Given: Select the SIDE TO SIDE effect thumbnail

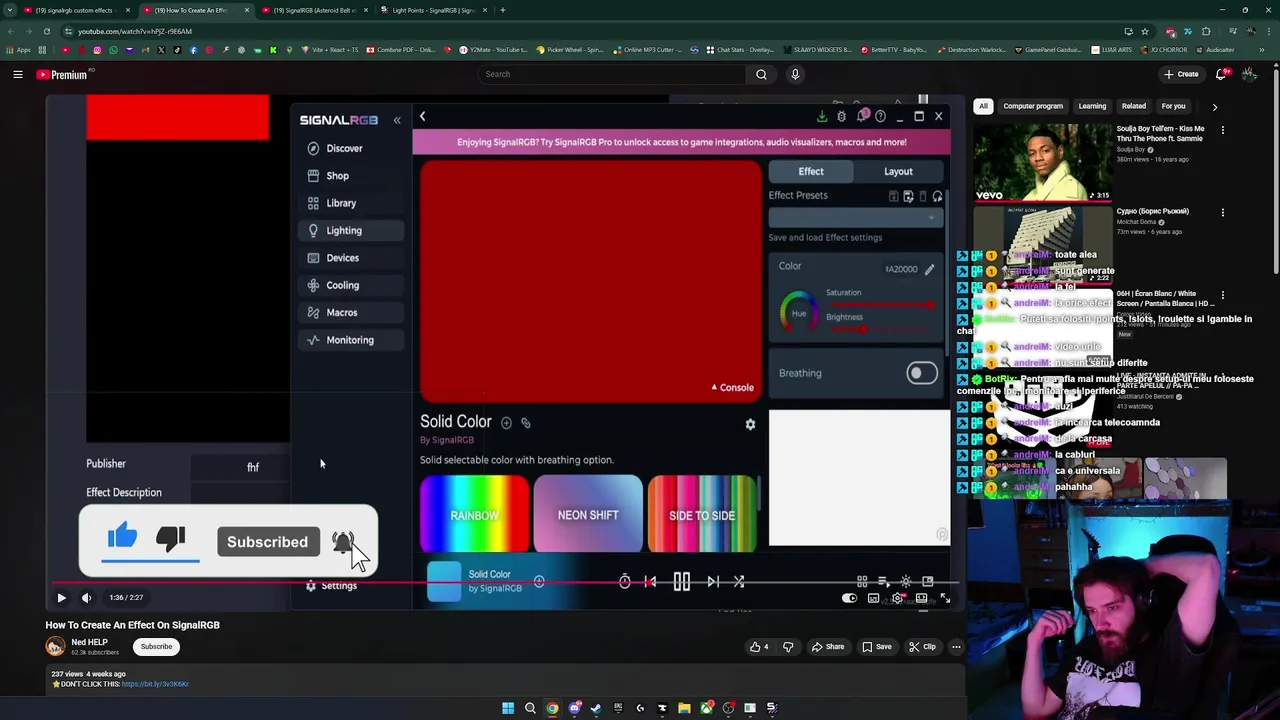Looking at the screenshot, I should [702, 514].
